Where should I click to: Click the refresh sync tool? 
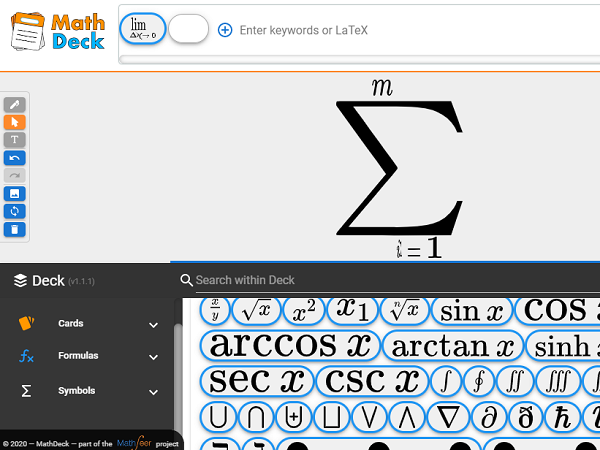coord(15,211)
